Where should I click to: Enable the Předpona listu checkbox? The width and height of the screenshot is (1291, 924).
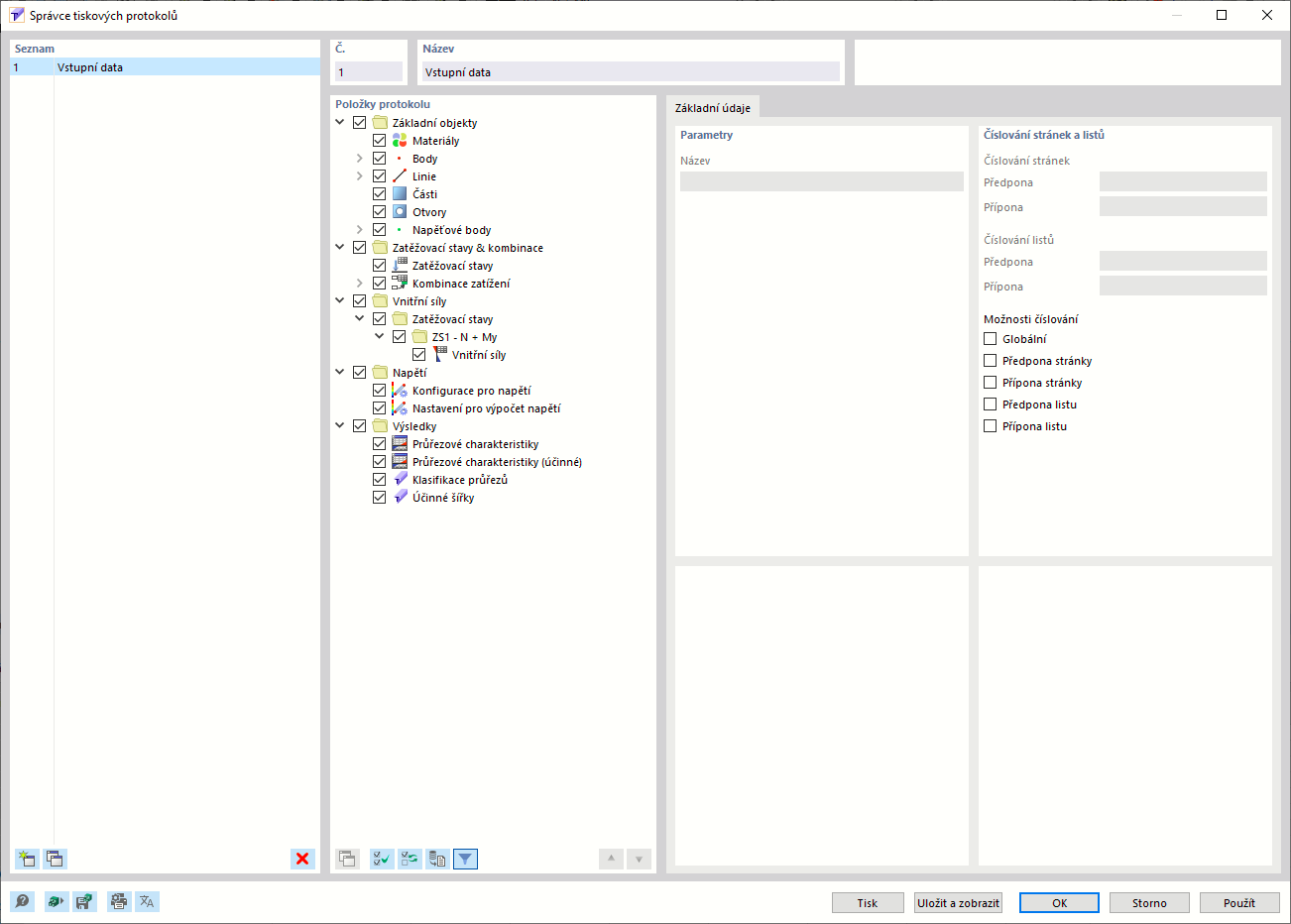[990, 404]
